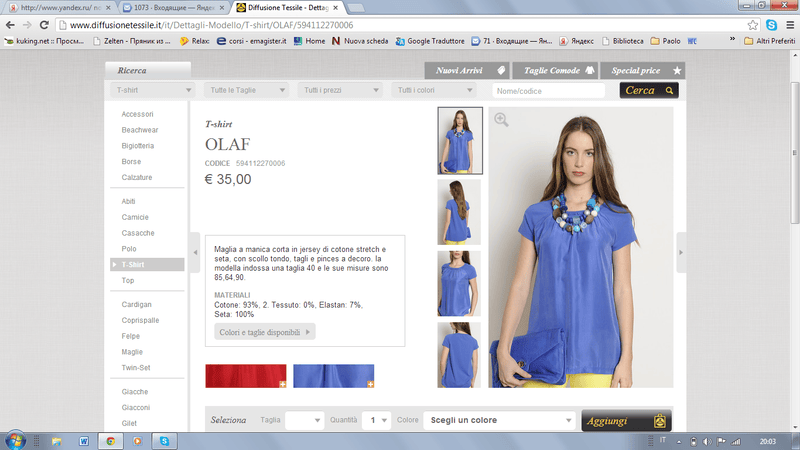The image size is (800, 450).
Task: Open File Explorer from taskbar
Action: click(56, 441)
